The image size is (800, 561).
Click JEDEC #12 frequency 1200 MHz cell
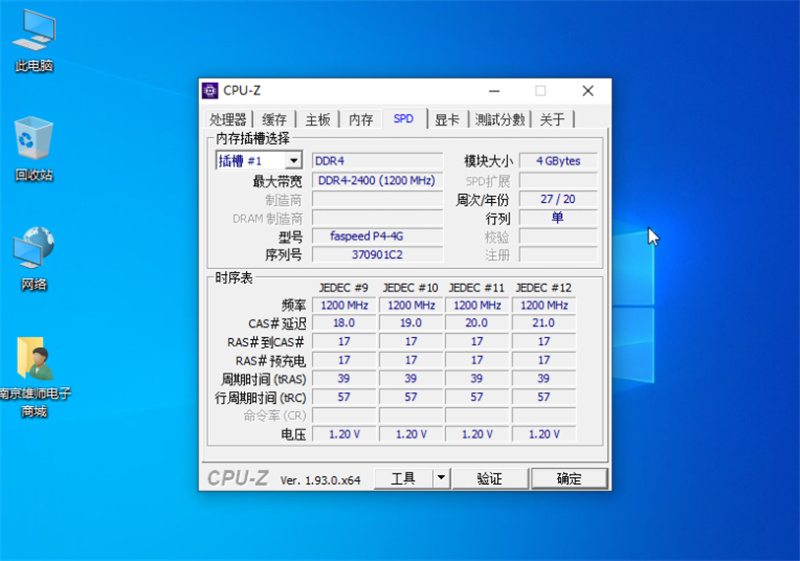coord(544,305)
